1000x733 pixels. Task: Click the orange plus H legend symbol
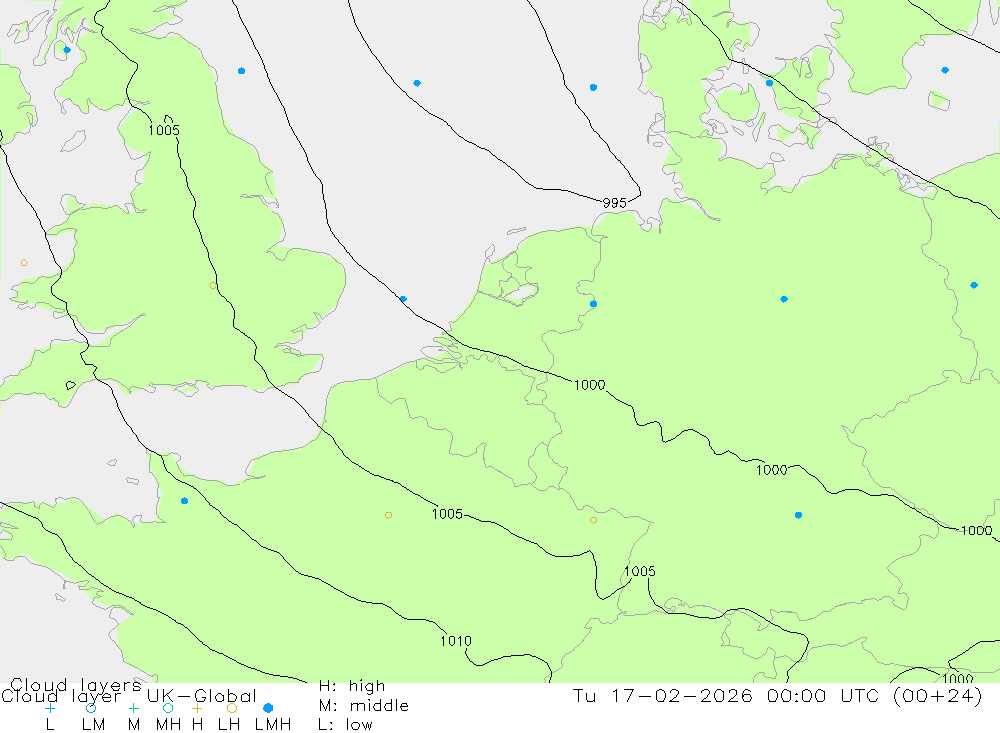point(197,708)
